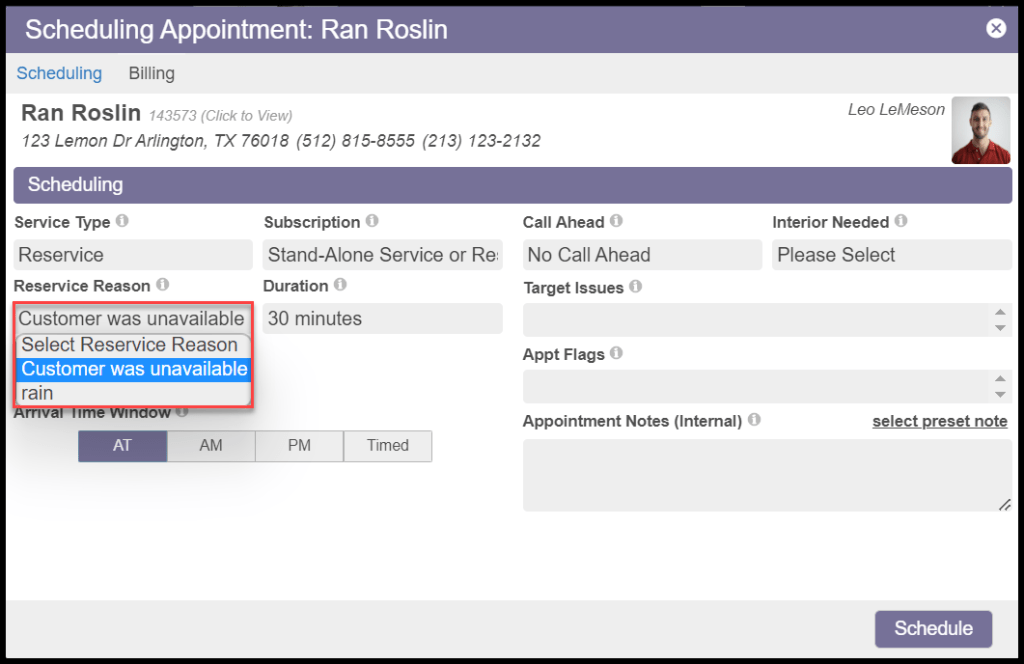Open the Interior Needed dropdown

point(891,255)
